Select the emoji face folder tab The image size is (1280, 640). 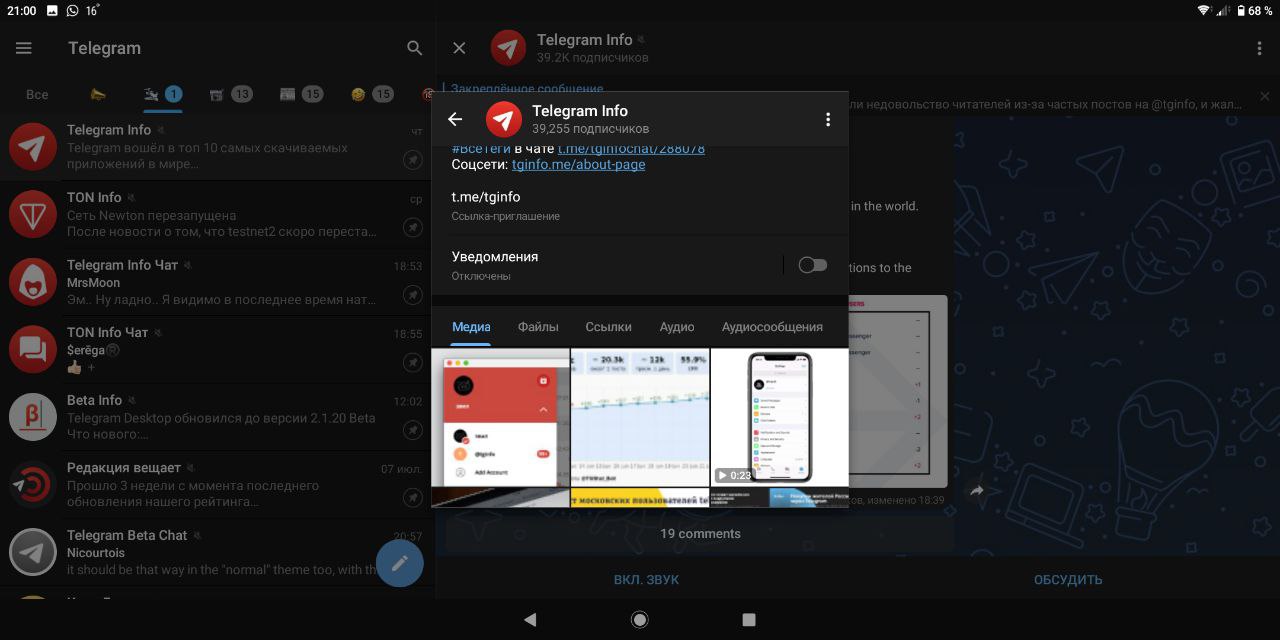pyautogui.click(x=371, y=94)
